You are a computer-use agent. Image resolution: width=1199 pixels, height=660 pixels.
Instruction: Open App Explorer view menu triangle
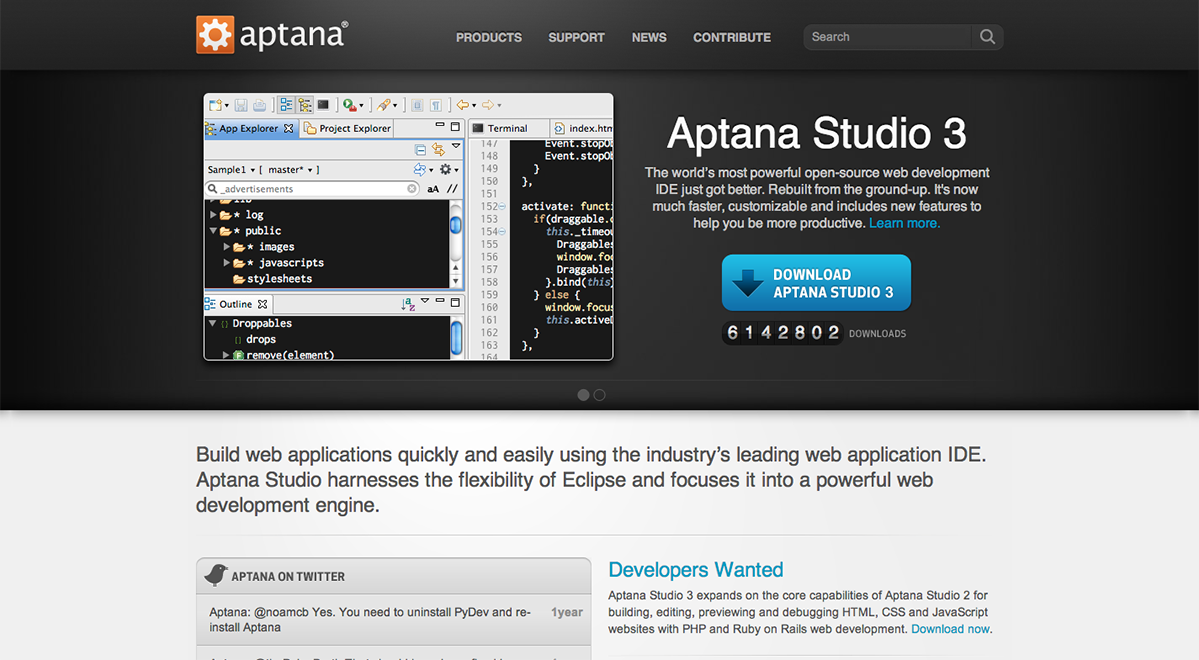456,146
